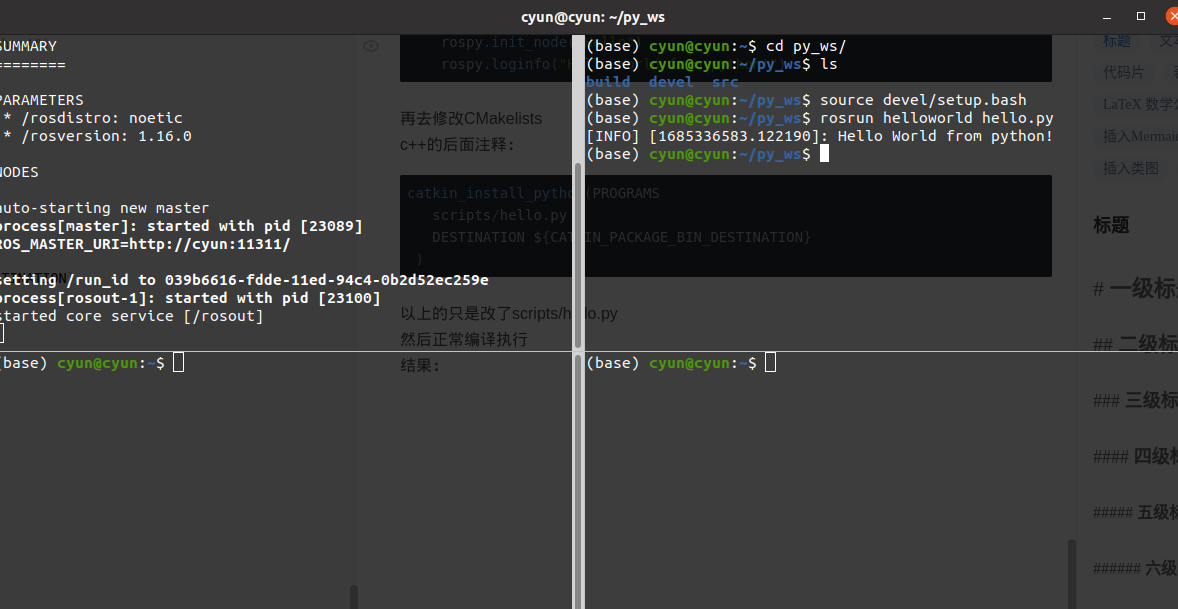Screen dimensions: 1178x609
Task: Toggle the eye icon behind the top-left pane
Action: [370, 47]
